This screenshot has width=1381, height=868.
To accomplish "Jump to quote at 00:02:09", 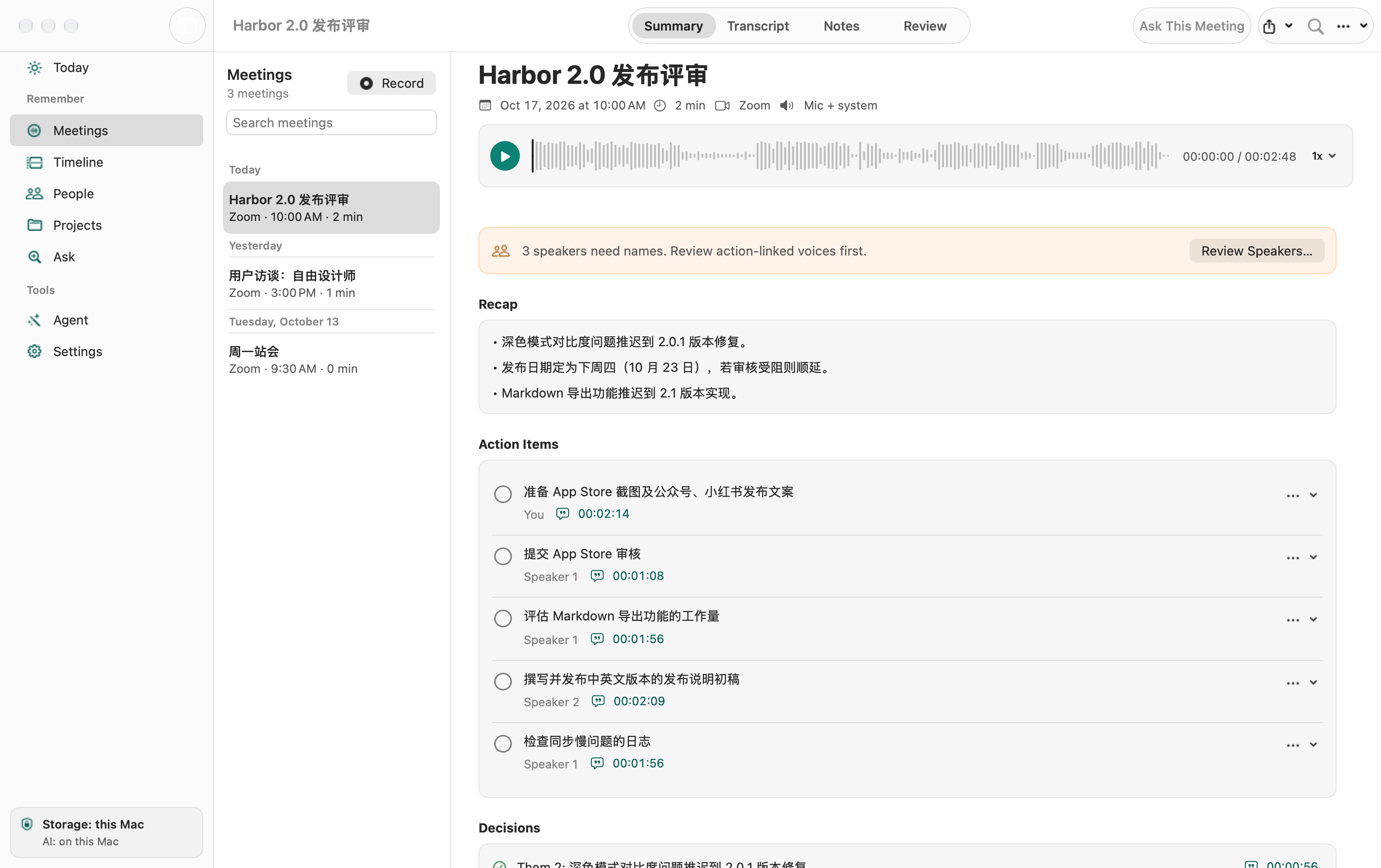I will click(x=628, y=701).
